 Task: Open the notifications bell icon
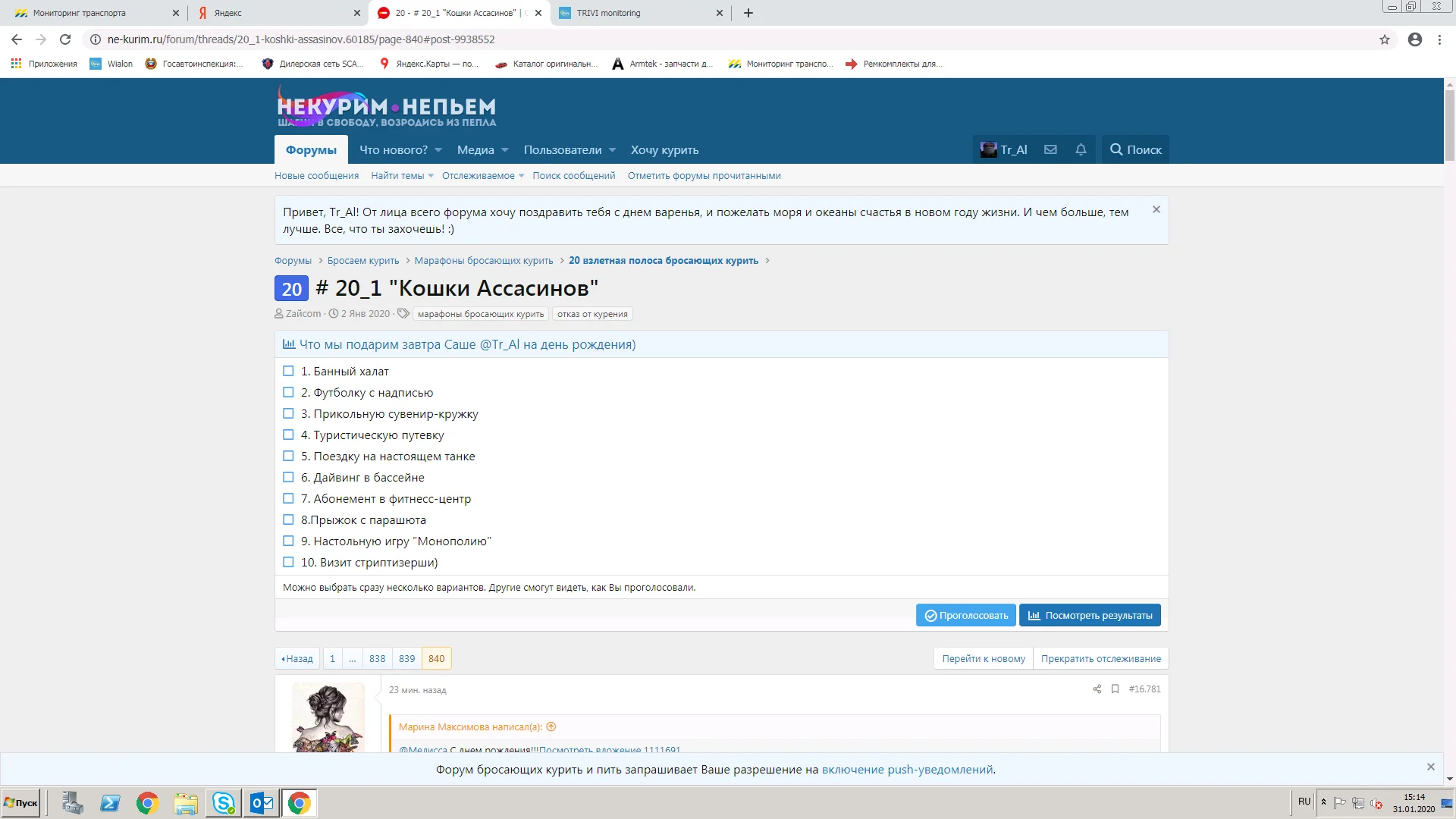[1081, 149]
